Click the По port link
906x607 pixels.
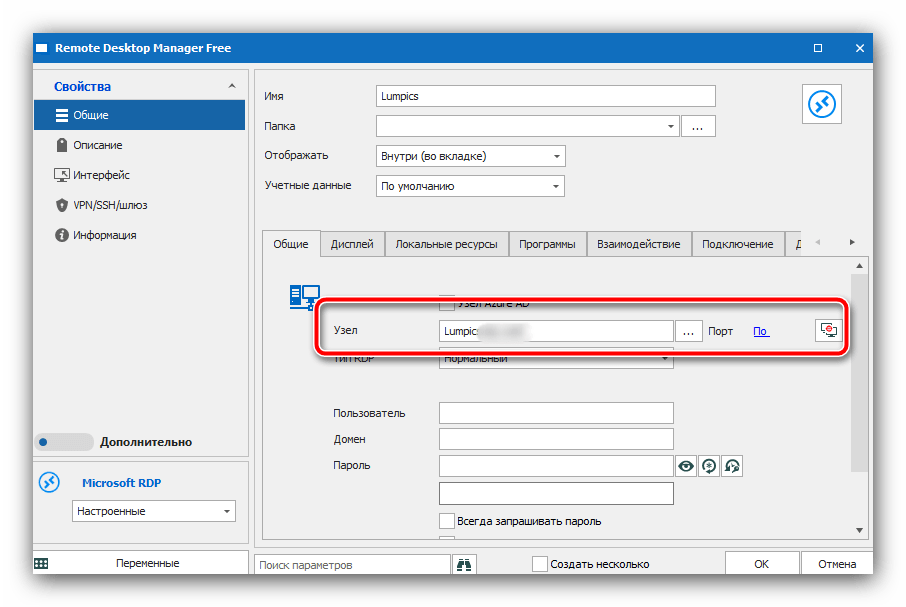760,331
